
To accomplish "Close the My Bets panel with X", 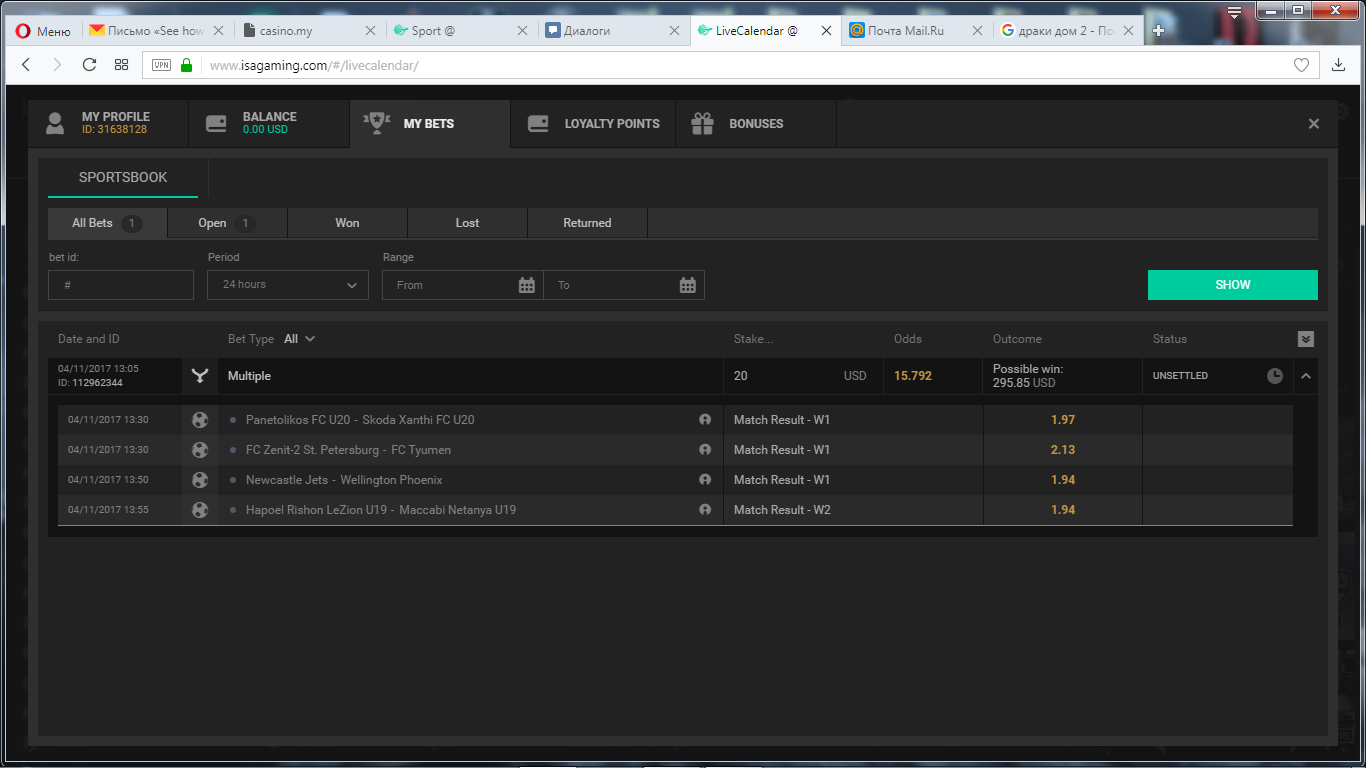I will click(1314, 124).
